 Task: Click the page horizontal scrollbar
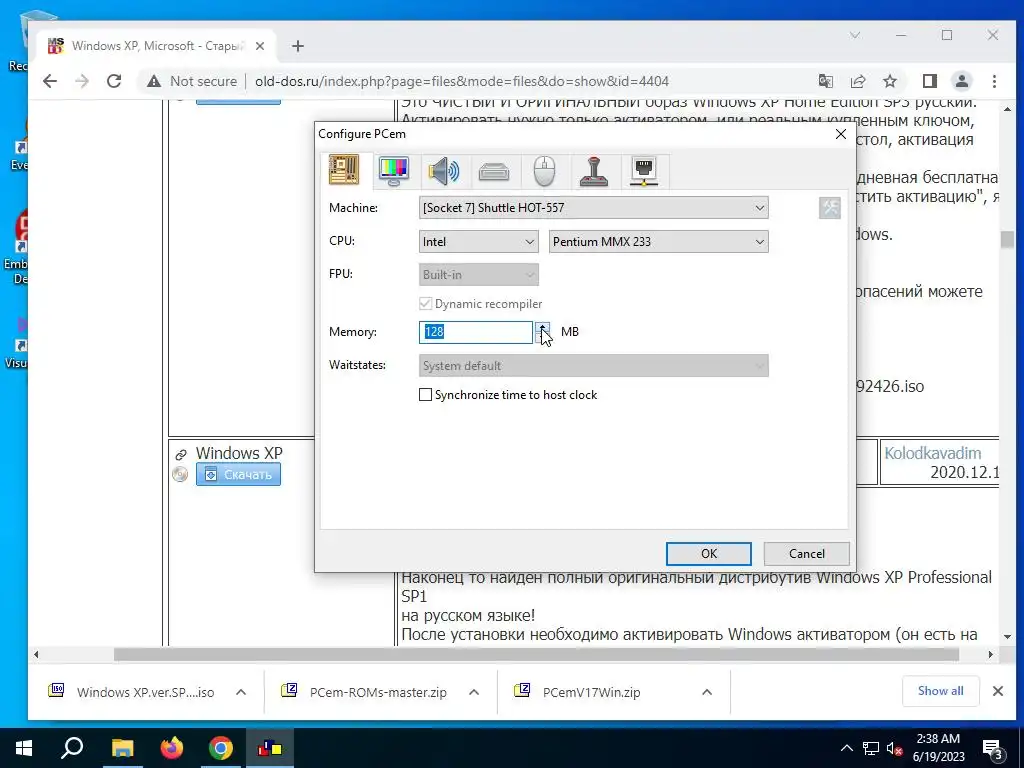536,654
